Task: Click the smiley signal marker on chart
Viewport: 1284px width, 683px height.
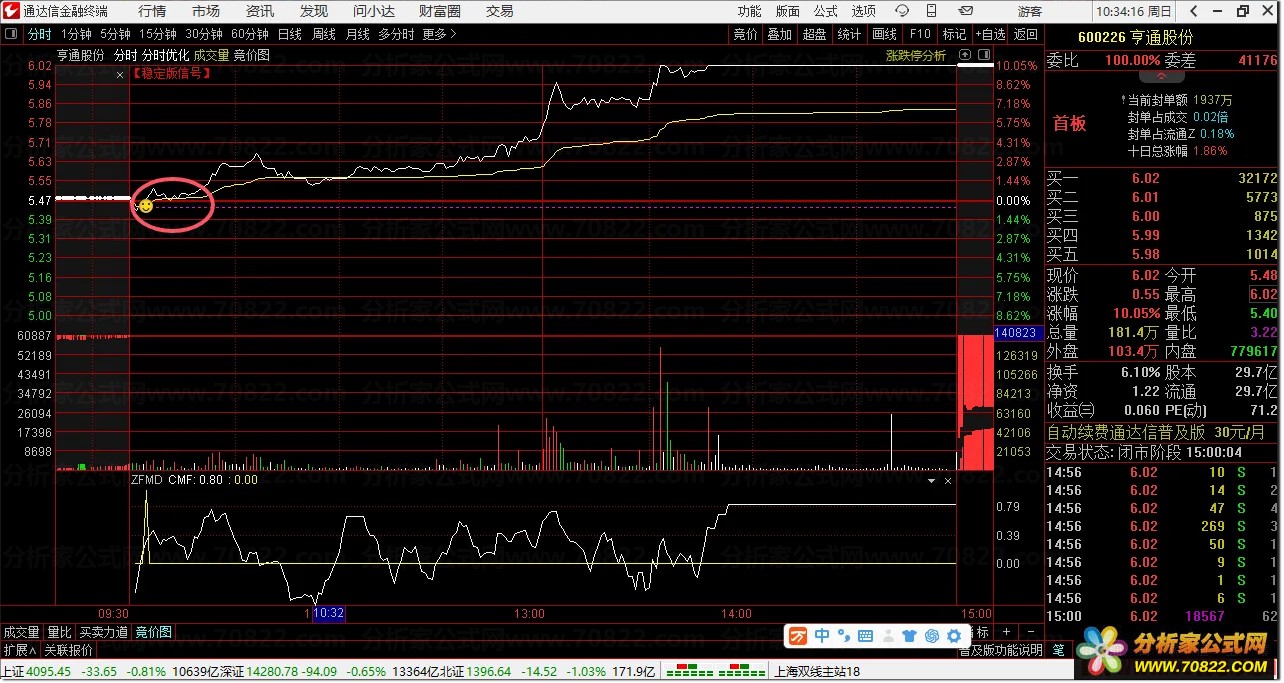Action: pyautogui.click(x=145, y=206)
